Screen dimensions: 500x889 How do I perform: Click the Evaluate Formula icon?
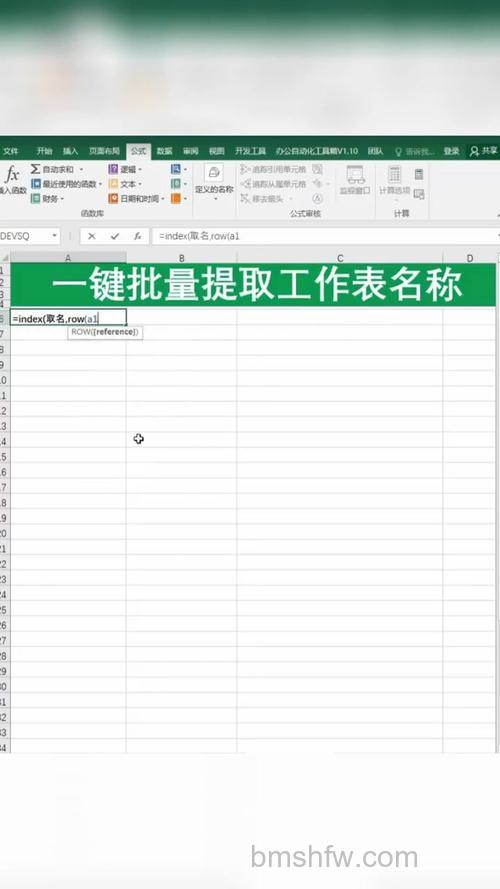click(x=317, y=198)
